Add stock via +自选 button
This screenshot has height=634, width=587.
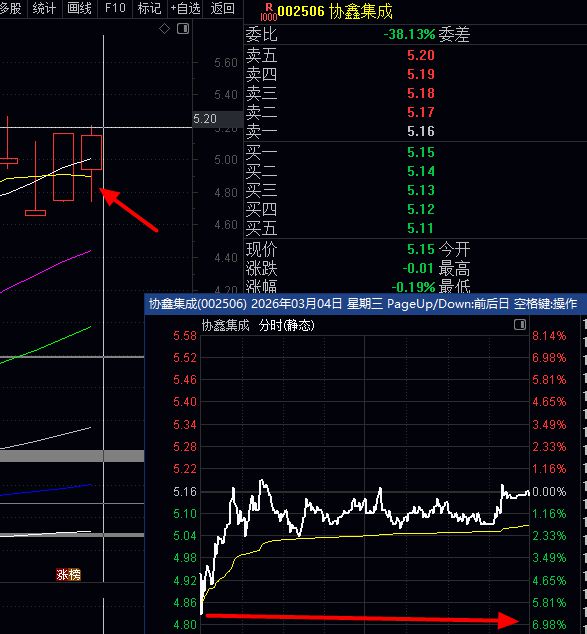tap(186, 8)
